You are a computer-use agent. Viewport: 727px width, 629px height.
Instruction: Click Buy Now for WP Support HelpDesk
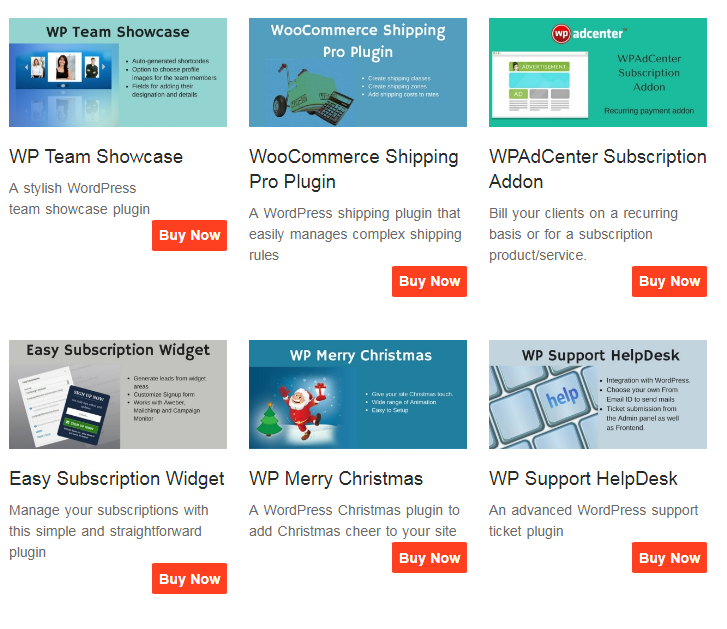pos(670,558)
